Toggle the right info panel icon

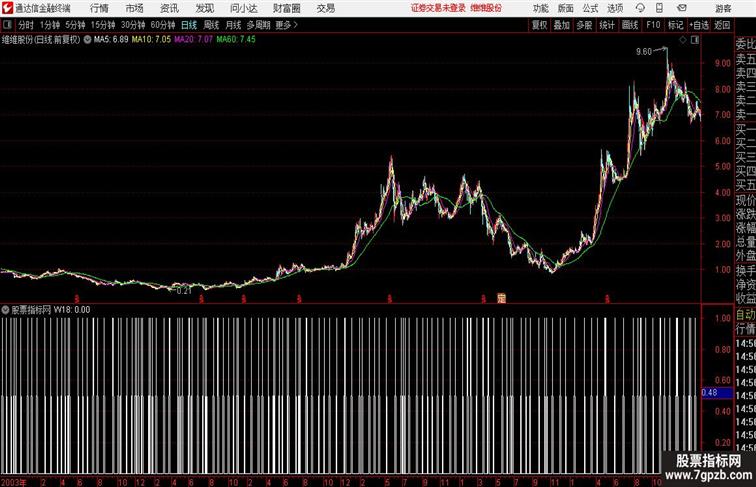695,40
